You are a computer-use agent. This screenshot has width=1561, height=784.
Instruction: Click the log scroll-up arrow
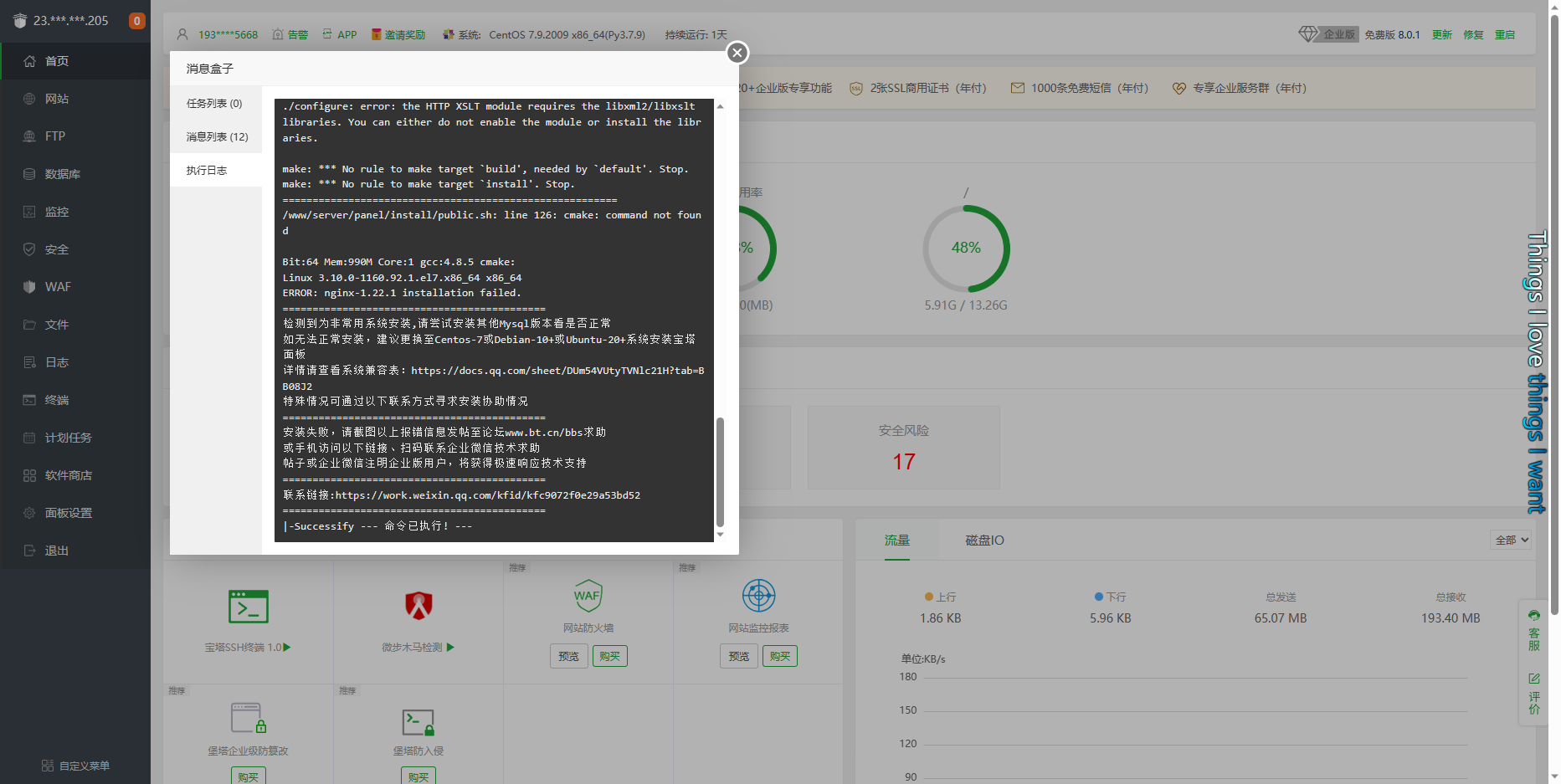point(720,106)
